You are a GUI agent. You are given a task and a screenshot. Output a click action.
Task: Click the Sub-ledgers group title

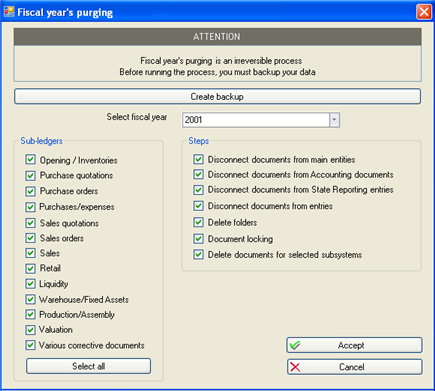tap(41, 141)
